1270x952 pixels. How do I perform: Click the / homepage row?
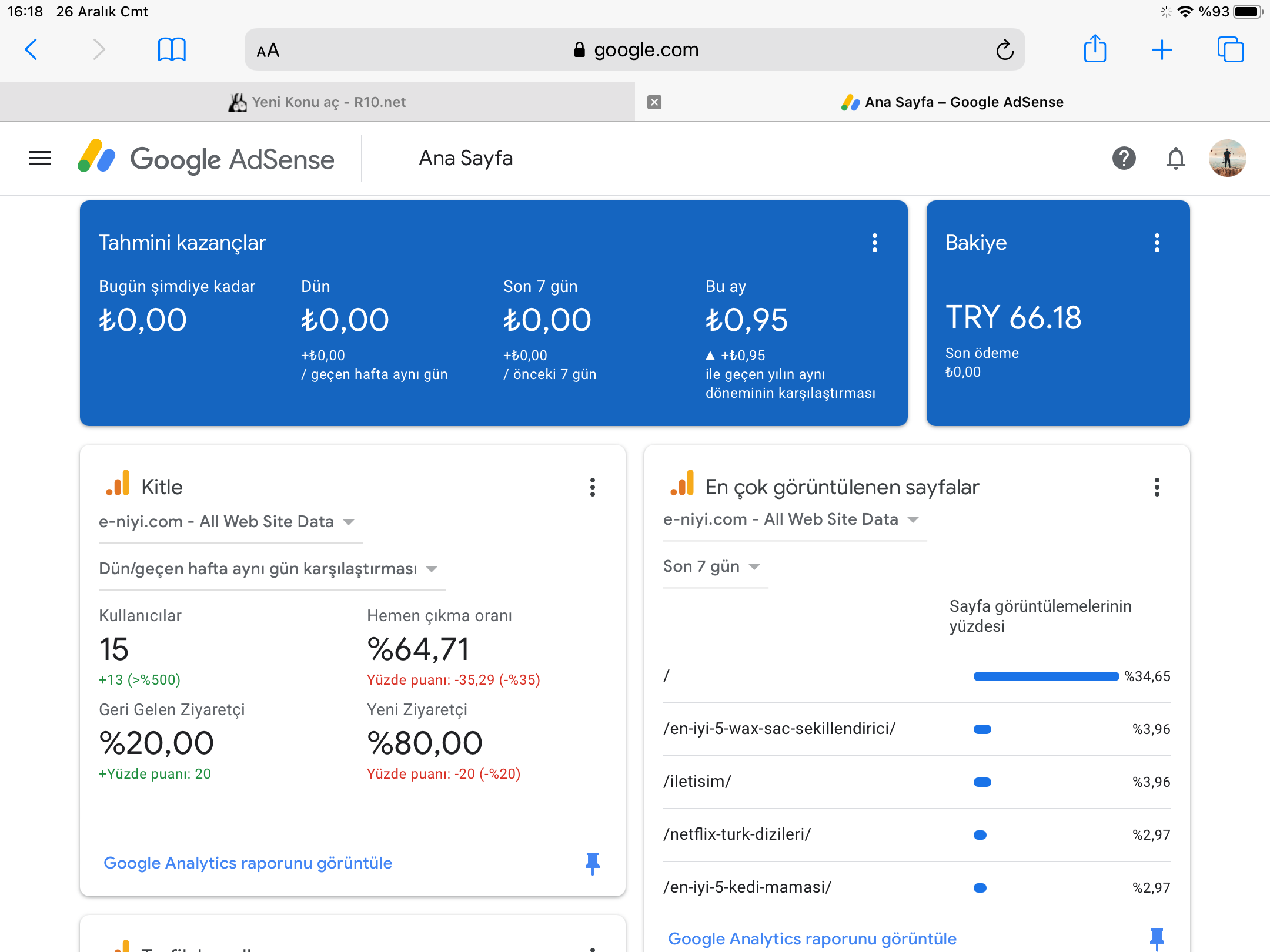tap(917, 676)
